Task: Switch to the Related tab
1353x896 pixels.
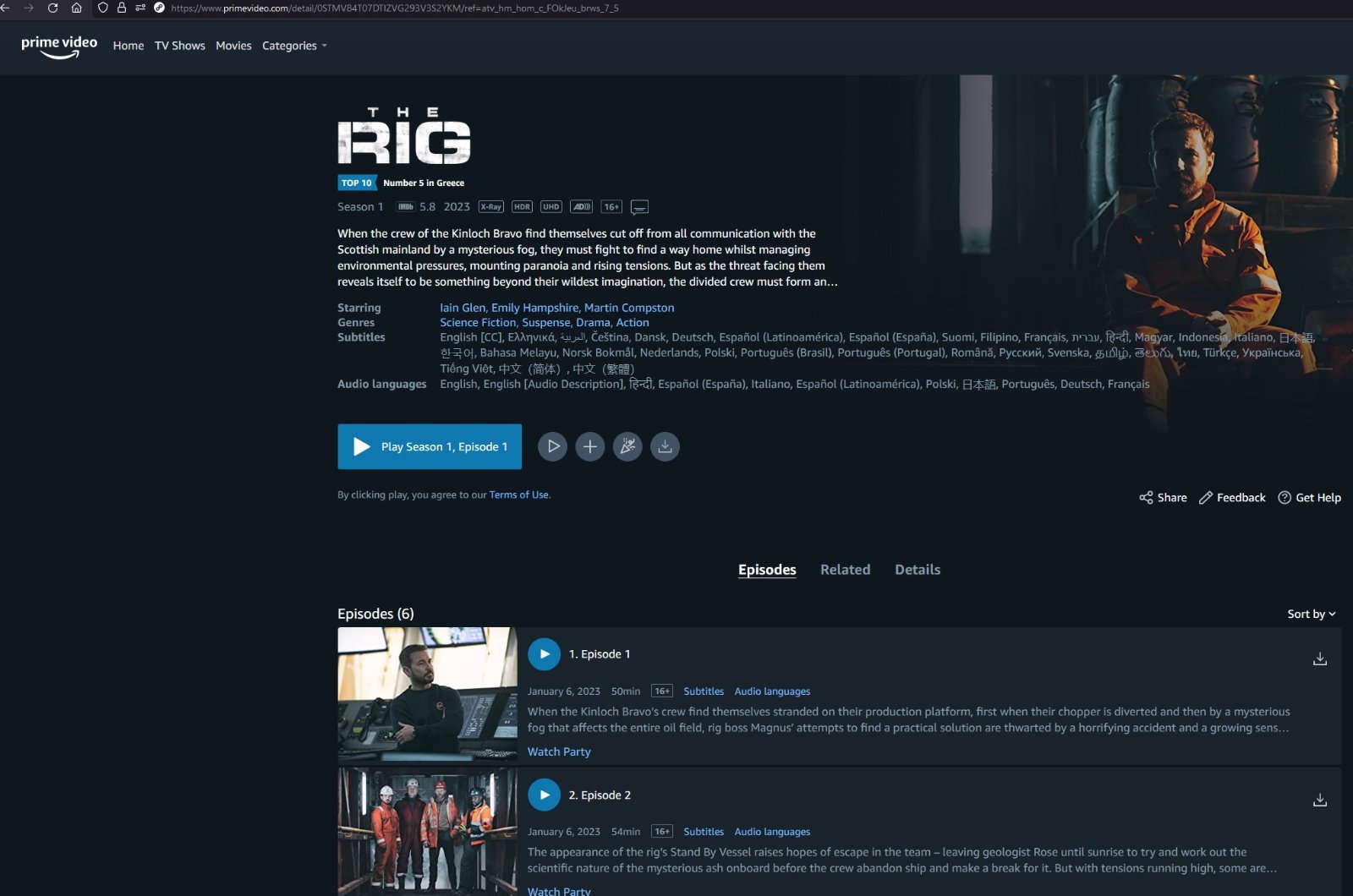Action: point(845,570)
